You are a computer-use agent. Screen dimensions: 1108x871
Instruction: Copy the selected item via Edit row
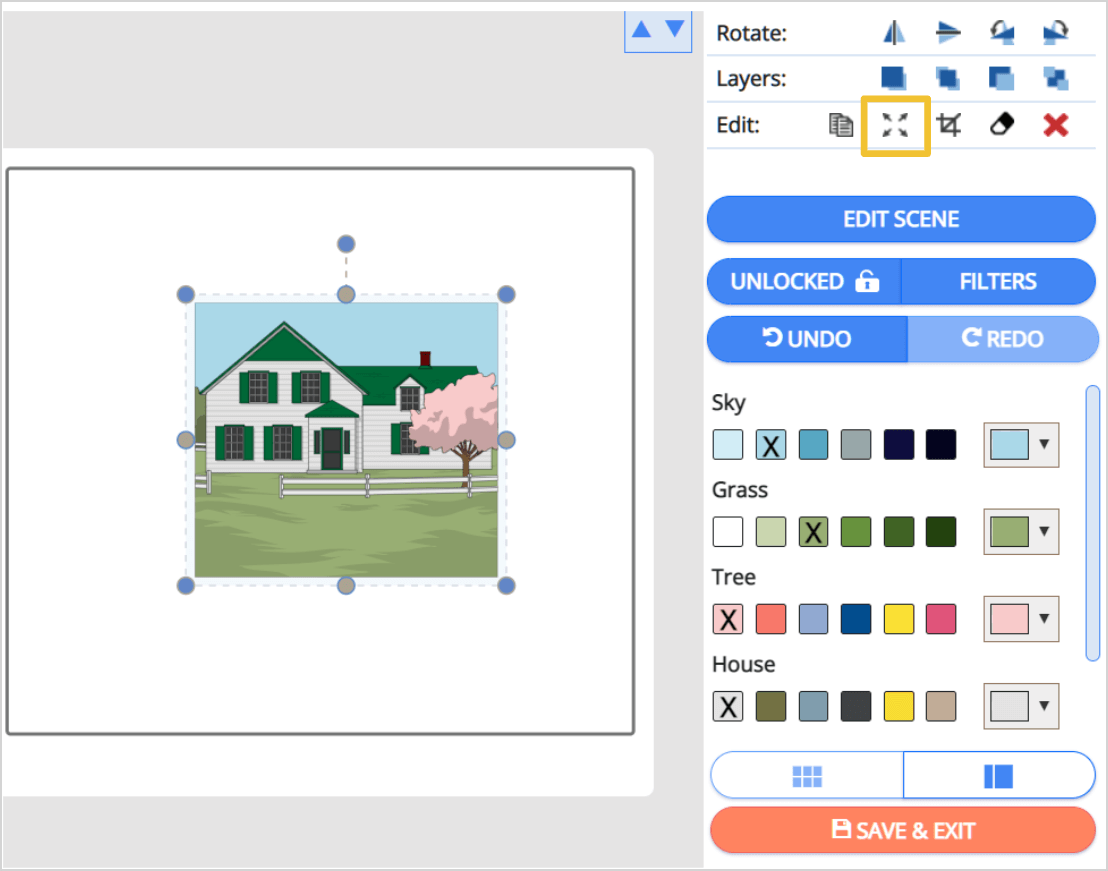coord(841,125)
